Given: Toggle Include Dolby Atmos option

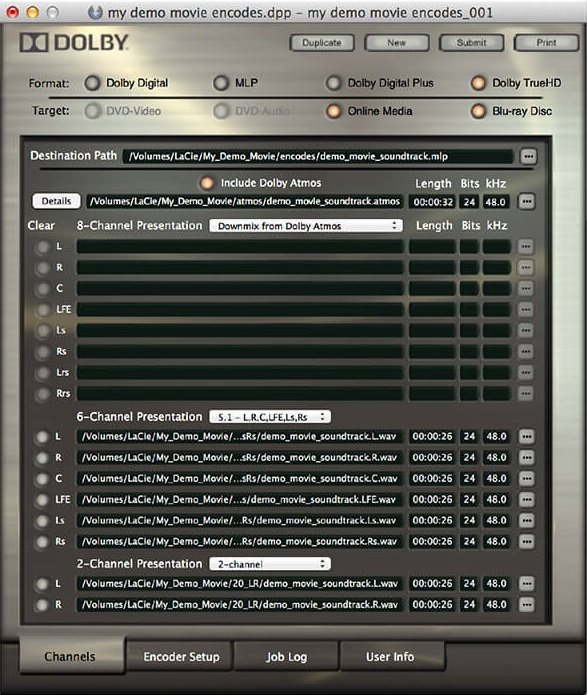Looking at the screenshot, I should 206,183.
